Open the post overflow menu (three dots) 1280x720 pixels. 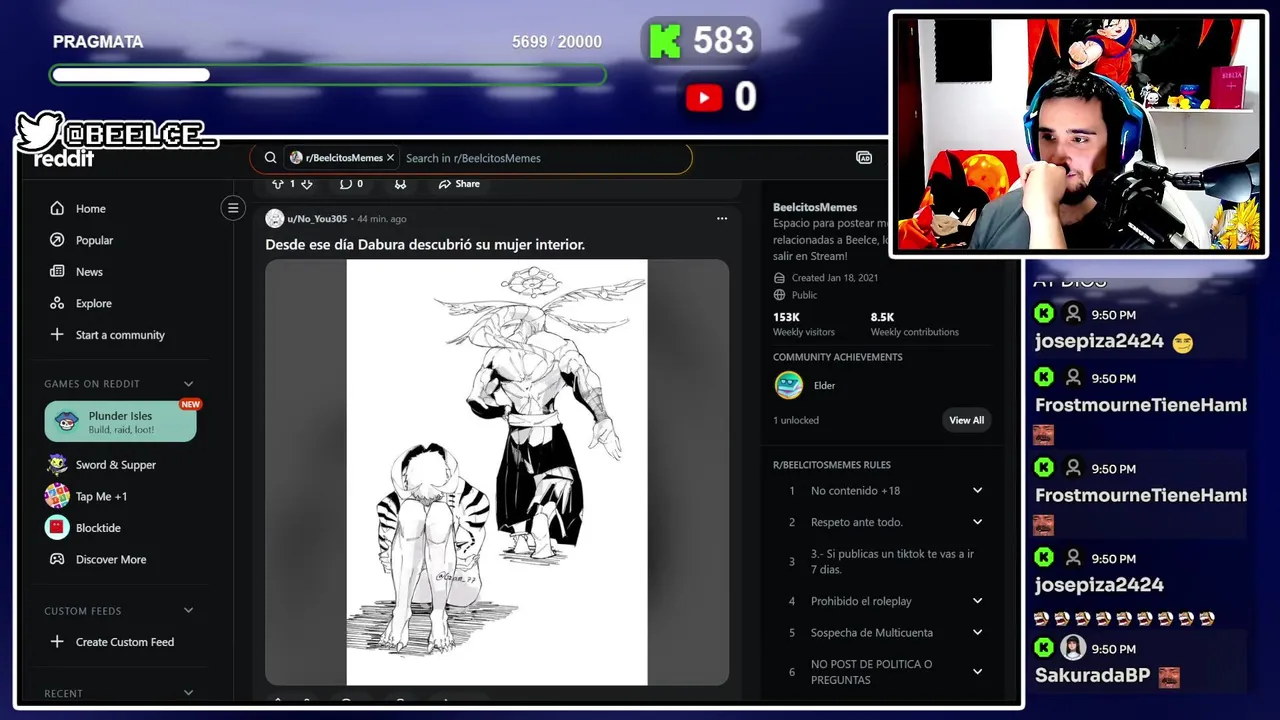(x=722, y=219)
